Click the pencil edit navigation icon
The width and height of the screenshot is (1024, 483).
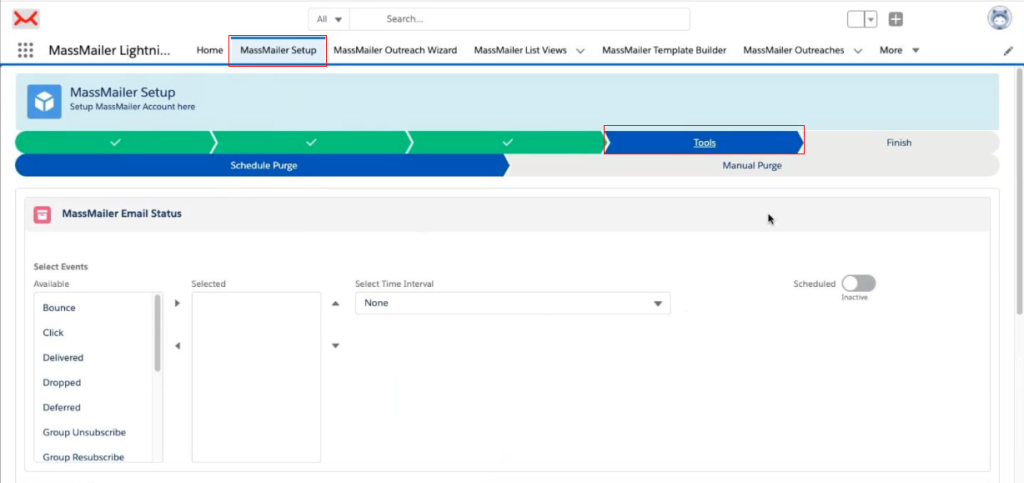1008,51
